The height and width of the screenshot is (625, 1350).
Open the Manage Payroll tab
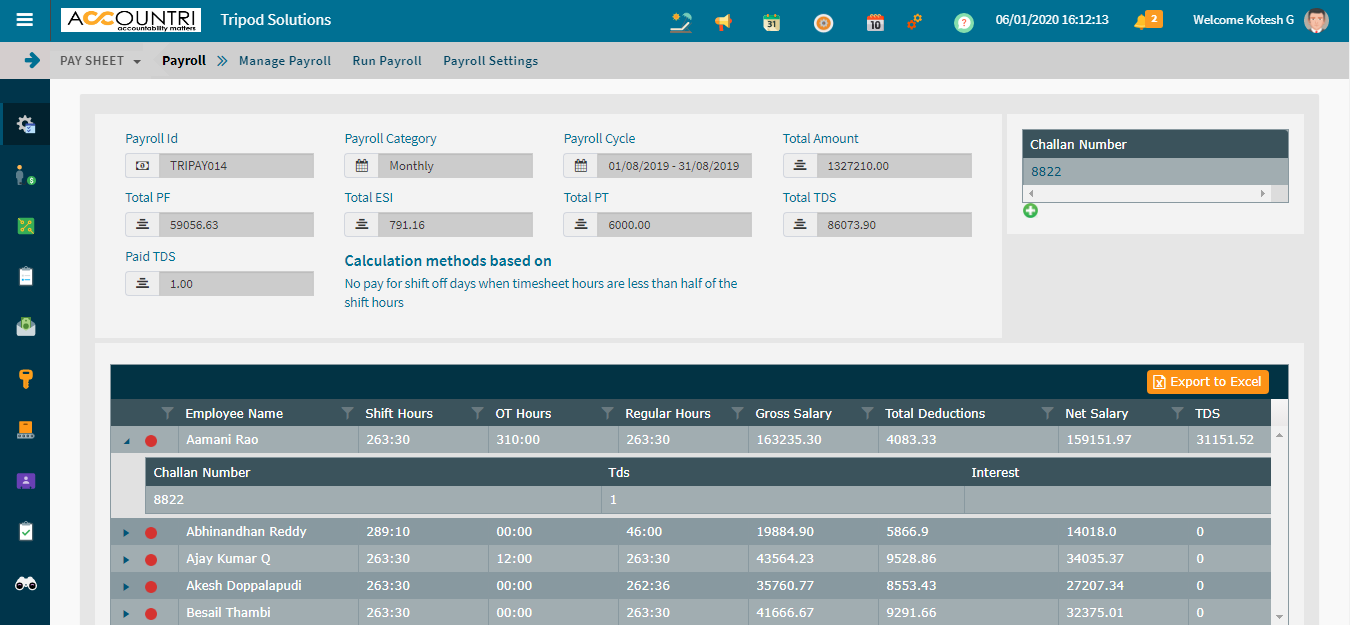[x=285, y=61]
